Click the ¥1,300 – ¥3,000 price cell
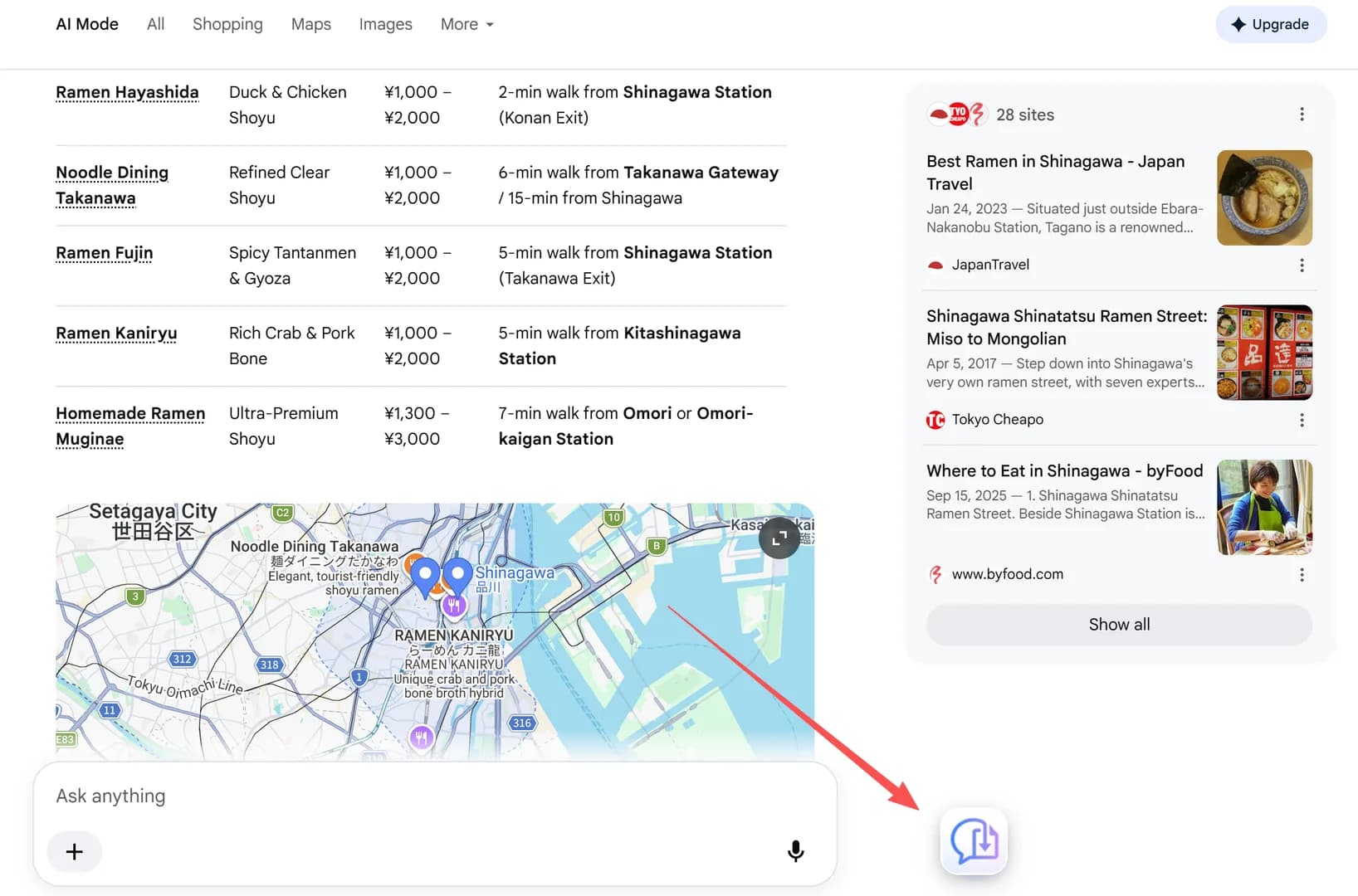Viewport: 1358px width, 896px height. coord(417,426)
